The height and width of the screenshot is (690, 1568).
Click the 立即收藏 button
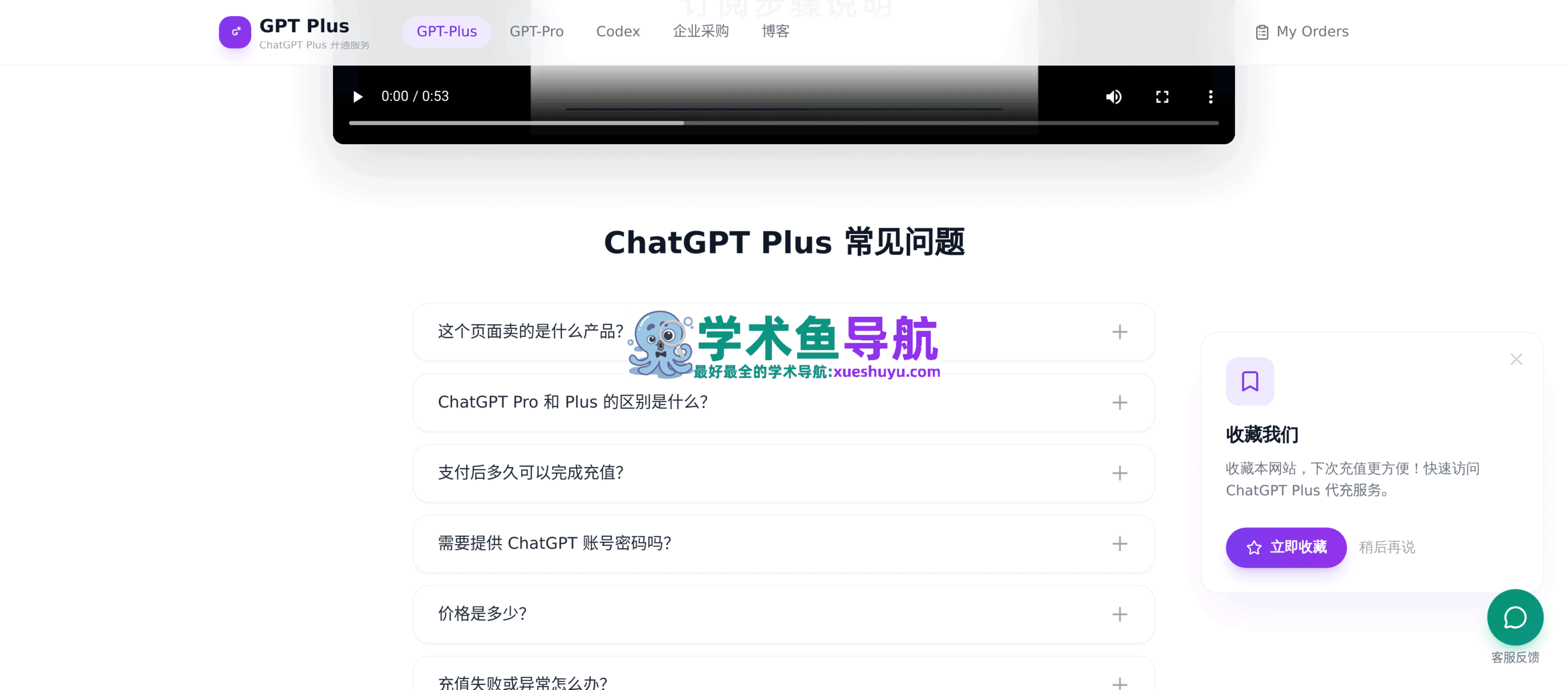(x=1286, y=547)
